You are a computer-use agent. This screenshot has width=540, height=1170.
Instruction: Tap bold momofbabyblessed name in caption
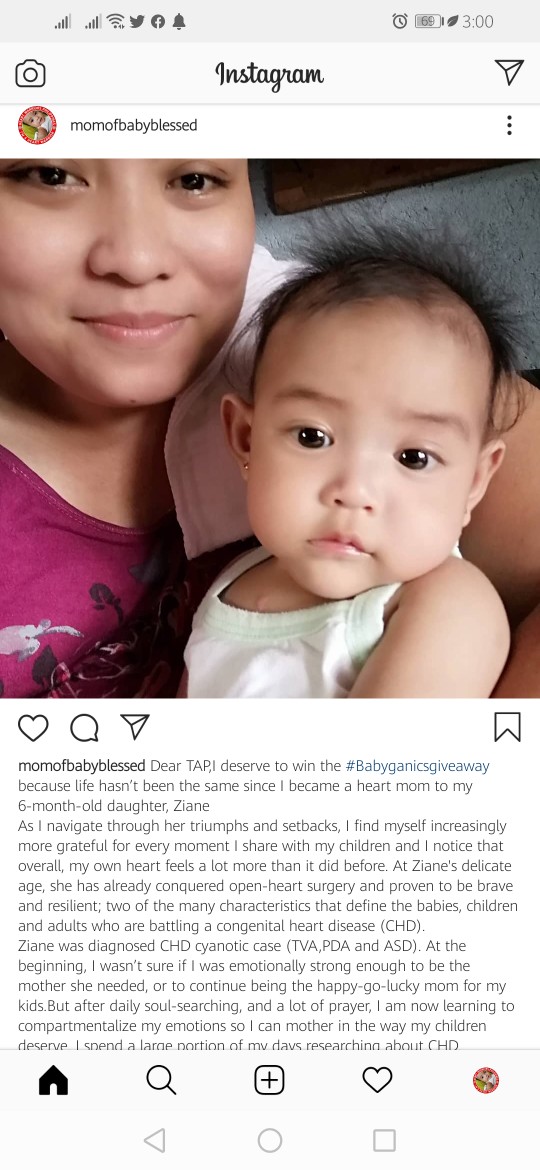click(x=81, y=766)
